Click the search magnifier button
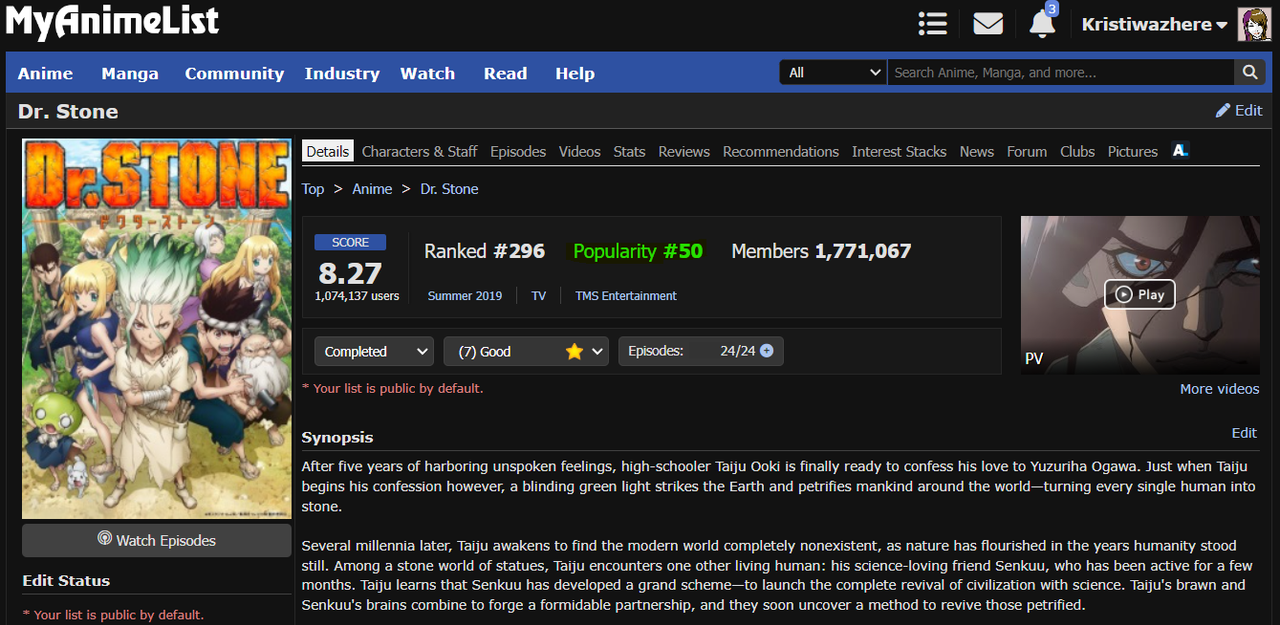The height and width of the screenshot is (625, 1280). pos(1249,72)
